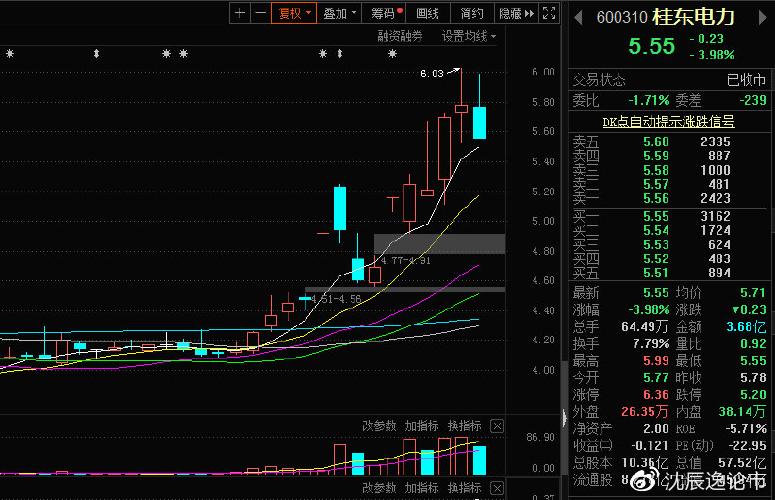The image size is (775, 500).
Task: Click 隐藏 to hide side panel
Action: (x=517, y=13)
